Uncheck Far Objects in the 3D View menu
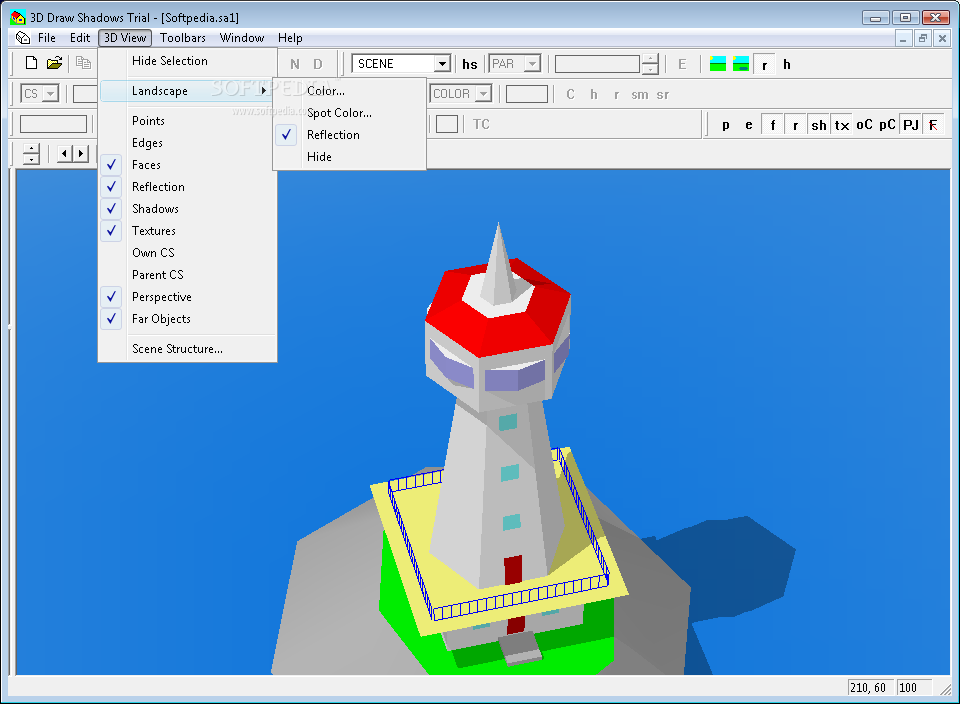The image size is (960, 704). click(x=187, y=319)
